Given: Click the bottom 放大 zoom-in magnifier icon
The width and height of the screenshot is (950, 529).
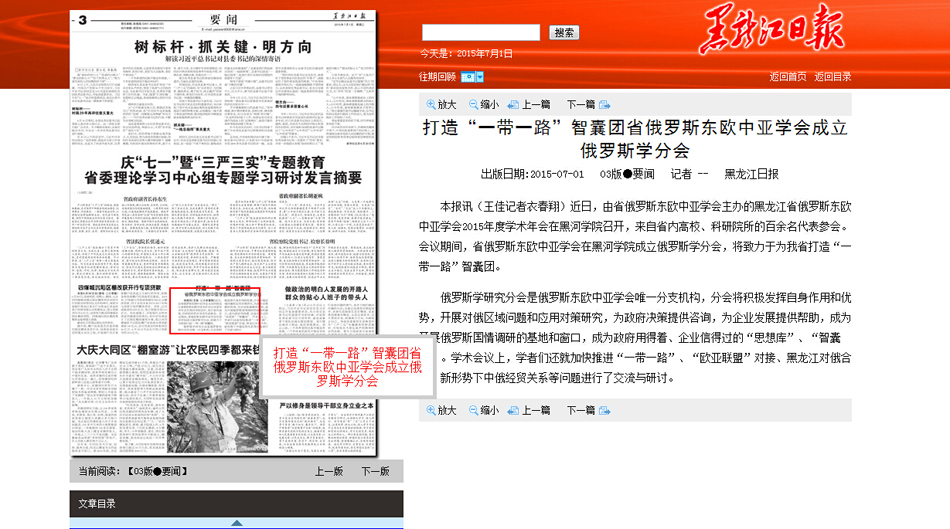Looking at the screenshot, I should point(431,410).
